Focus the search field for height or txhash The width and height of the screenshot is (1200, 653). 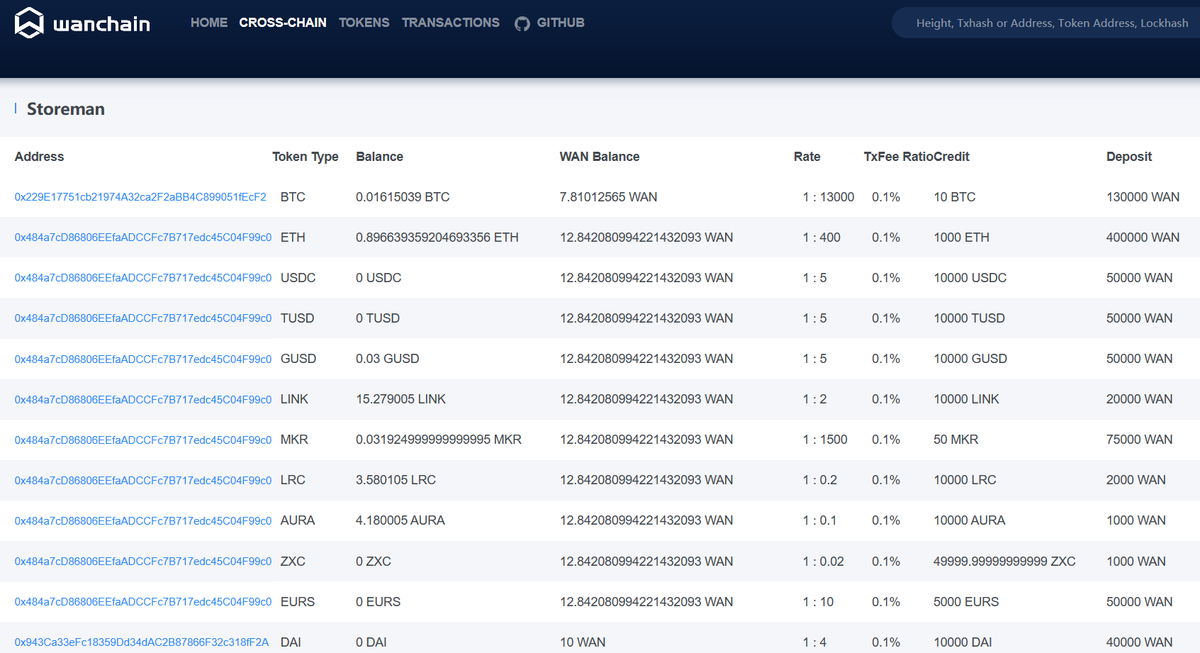point(1046,23)
